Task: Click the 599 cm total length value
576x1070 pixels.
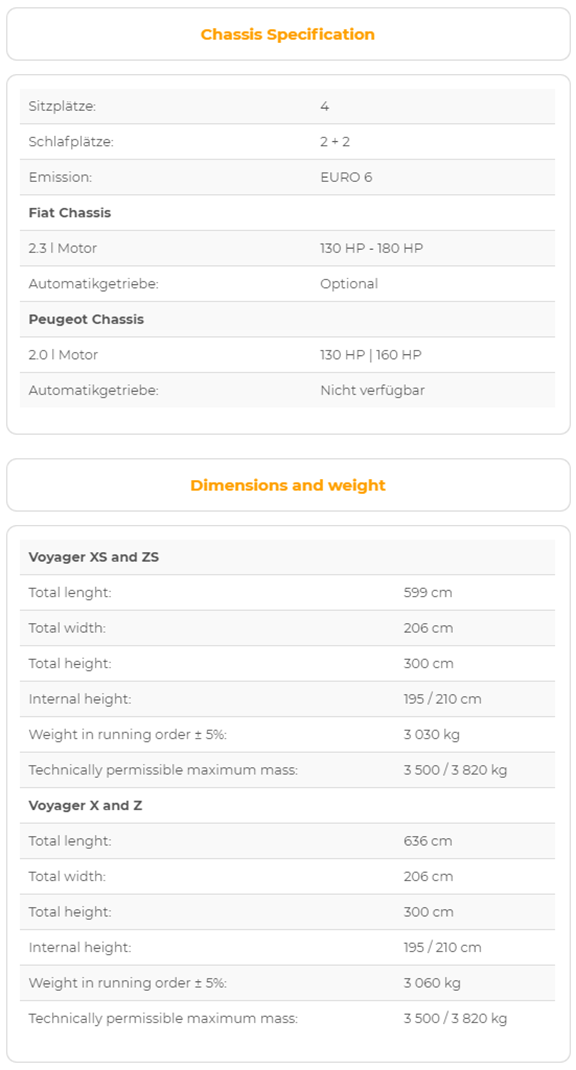Action: tap(428, 592)
